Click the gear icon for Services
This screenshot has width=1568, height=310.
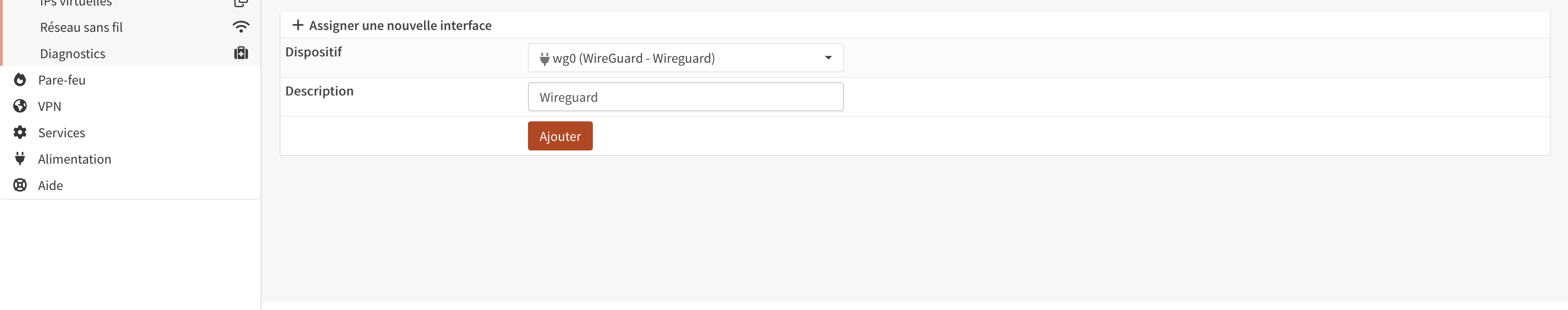click(x=20, y=132)
